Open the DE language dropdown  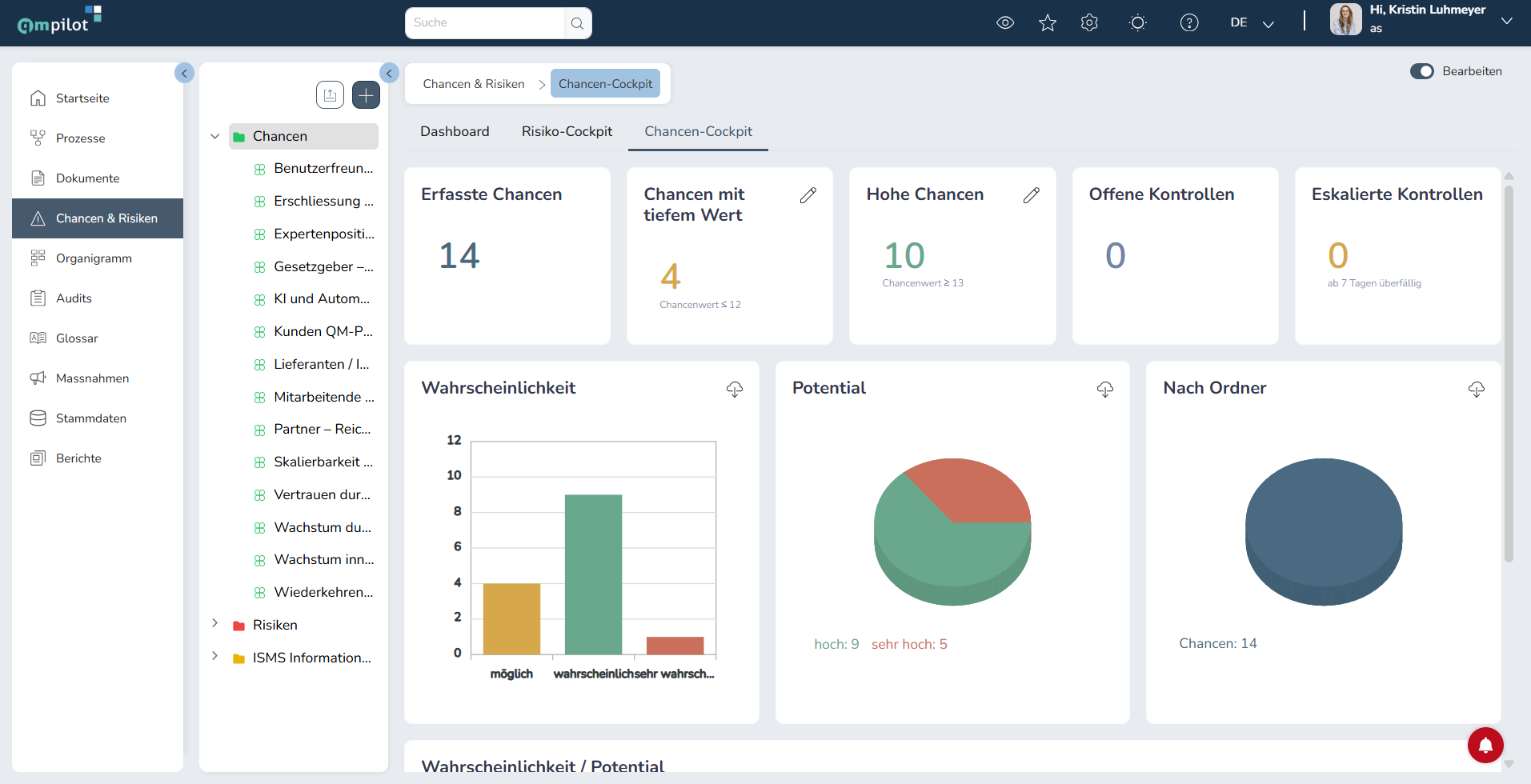tap(1252, 23)
